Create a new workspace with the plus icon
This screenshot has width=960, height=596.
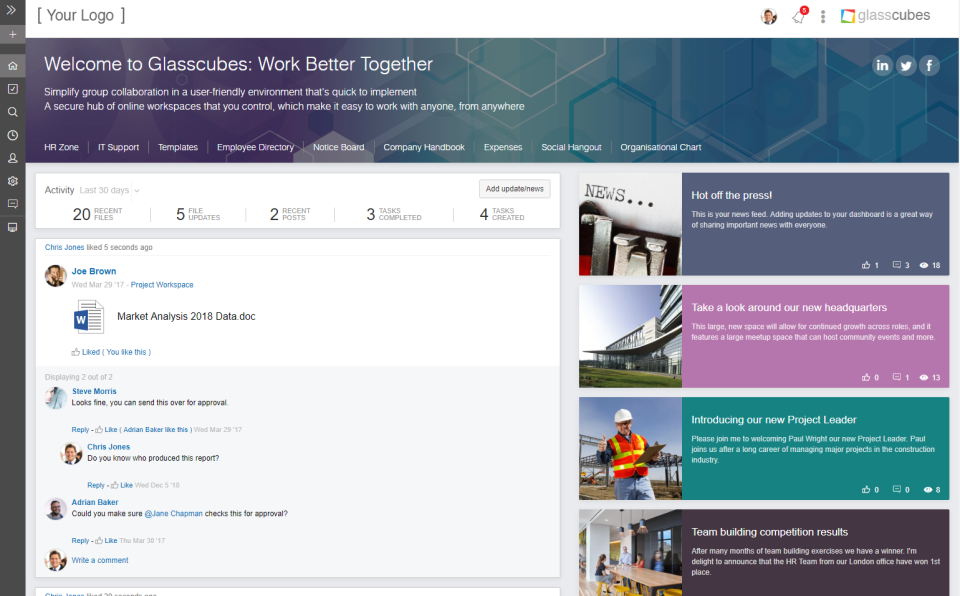12,34
